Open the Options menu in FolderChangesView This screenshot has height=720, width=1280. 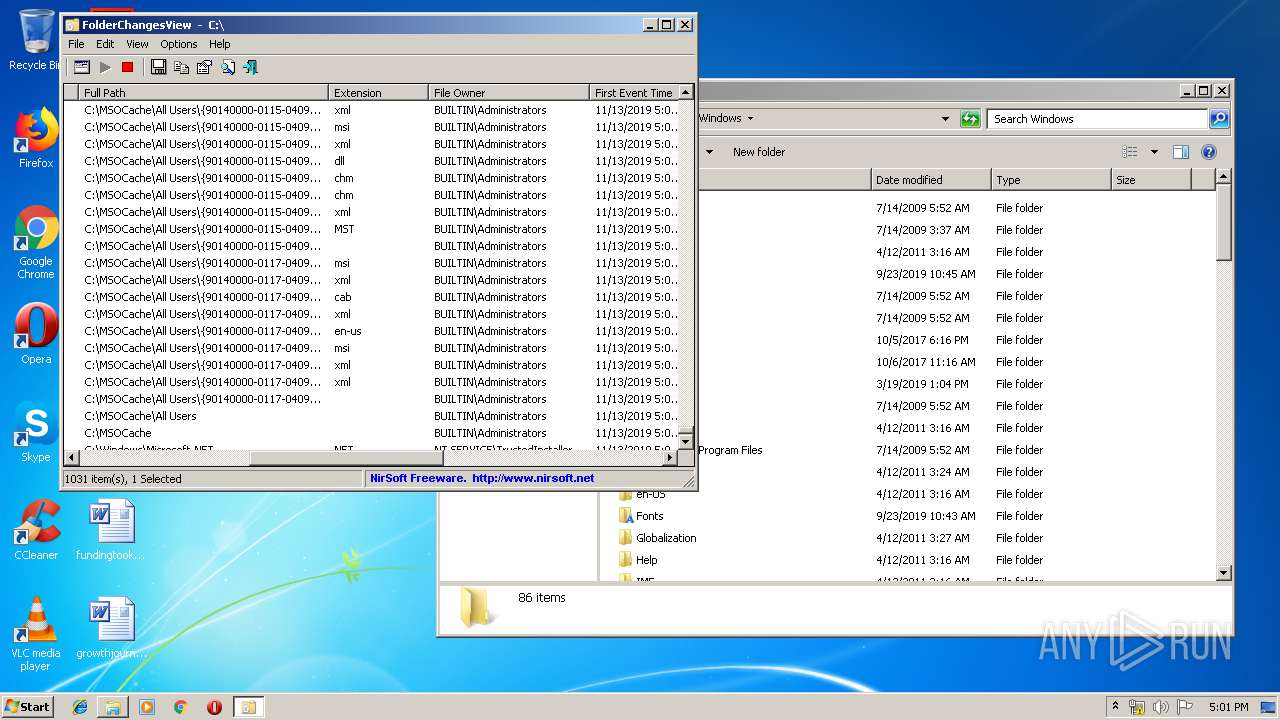(x=179, y=44)
